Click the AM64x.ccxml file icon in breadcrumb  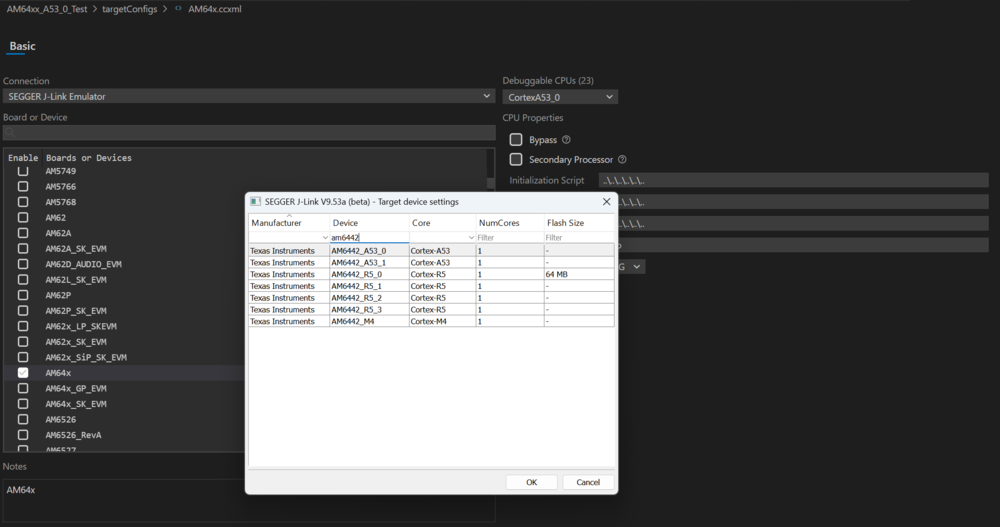click(x=178, y=9)
